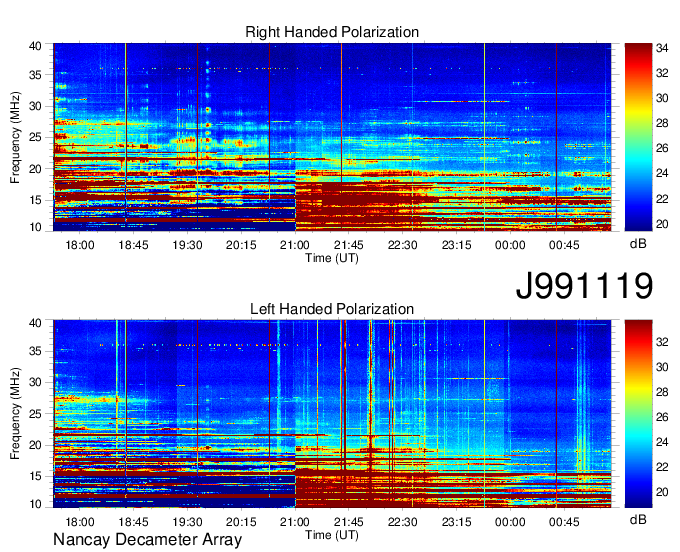Click the "Left Handed Polarization" plot title
Image resolution: width=680 pixels, height=552 pixels.
point(332,309)
